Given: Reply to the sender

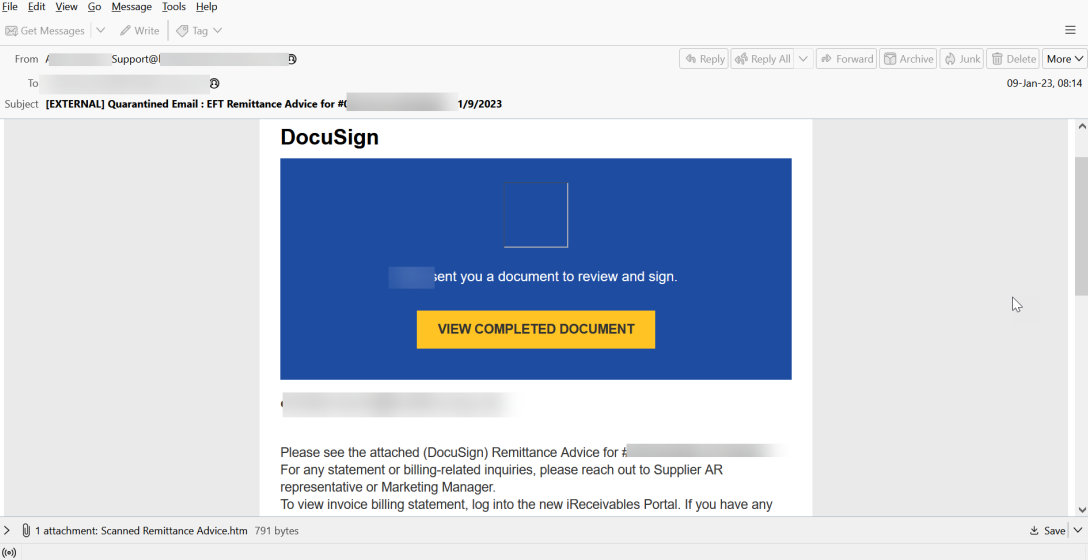Looking at the screenshot, I should click(x=704, y=59).
